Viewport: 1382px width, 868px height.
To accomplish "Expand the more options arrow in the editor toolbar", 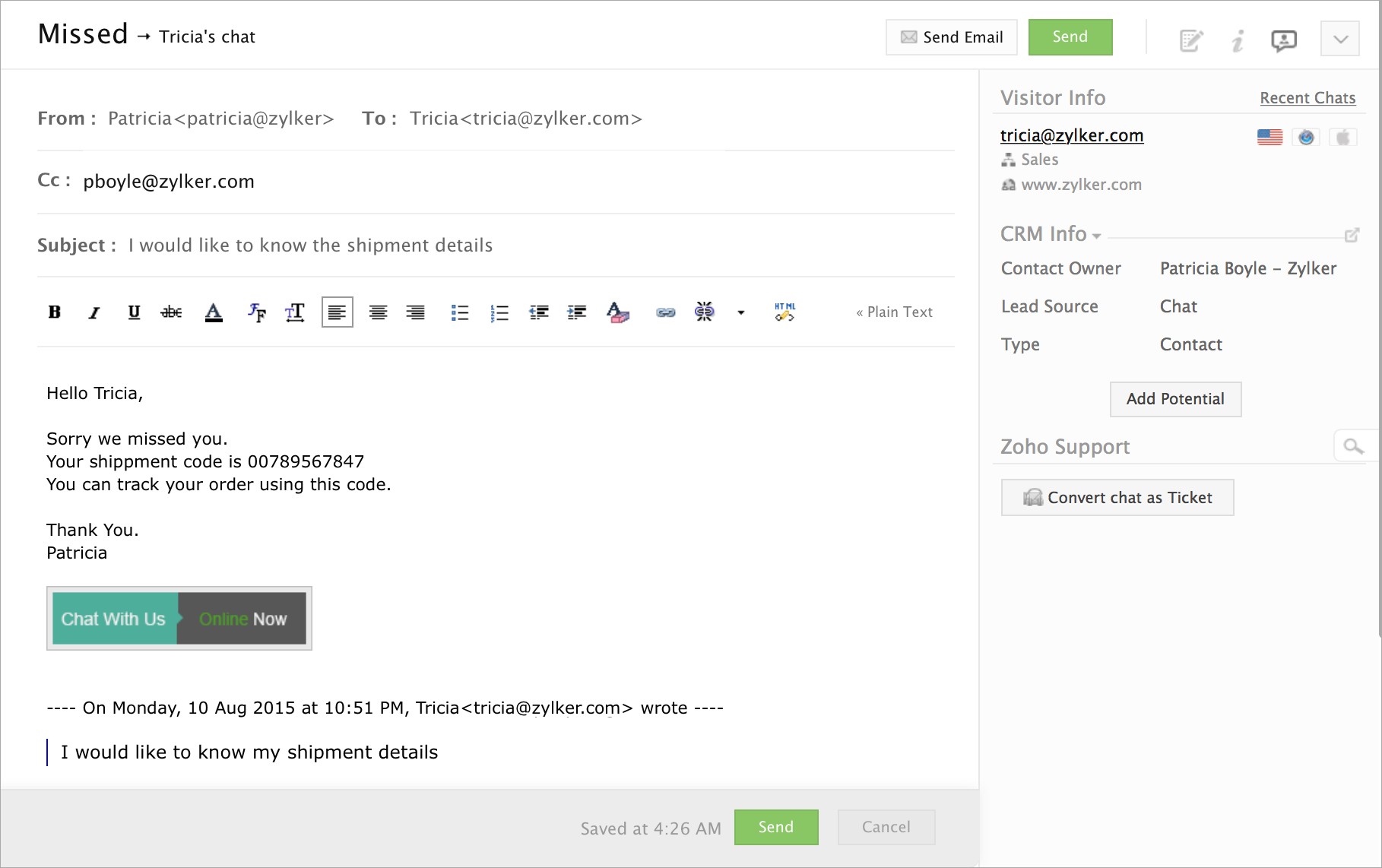I will tap(741, 312).
